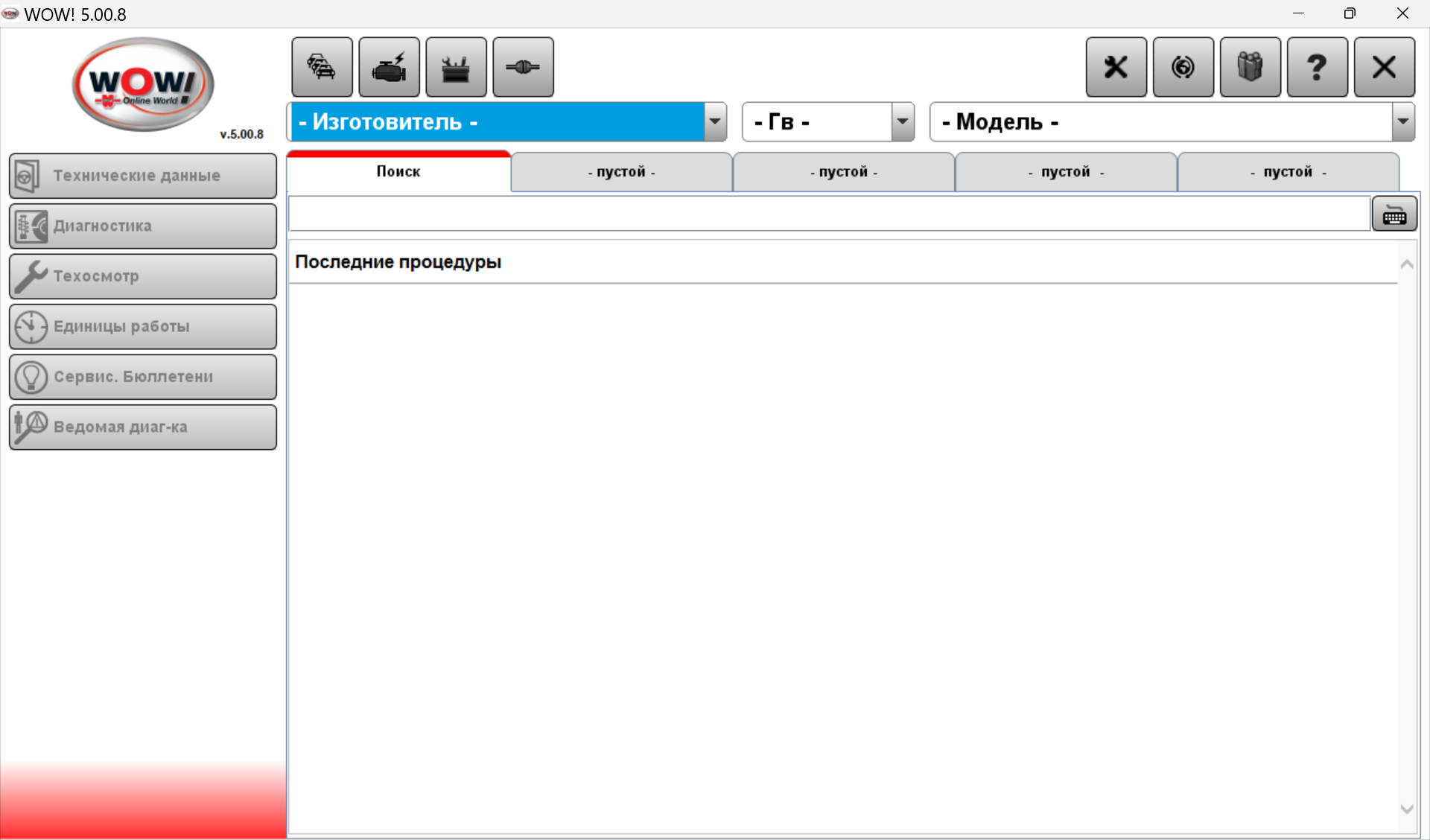Image resolution: width=1430 pixels, height=840 pixels.
Task: Click into the search input field
Action: pyautogui.click(x=828, y=214)
